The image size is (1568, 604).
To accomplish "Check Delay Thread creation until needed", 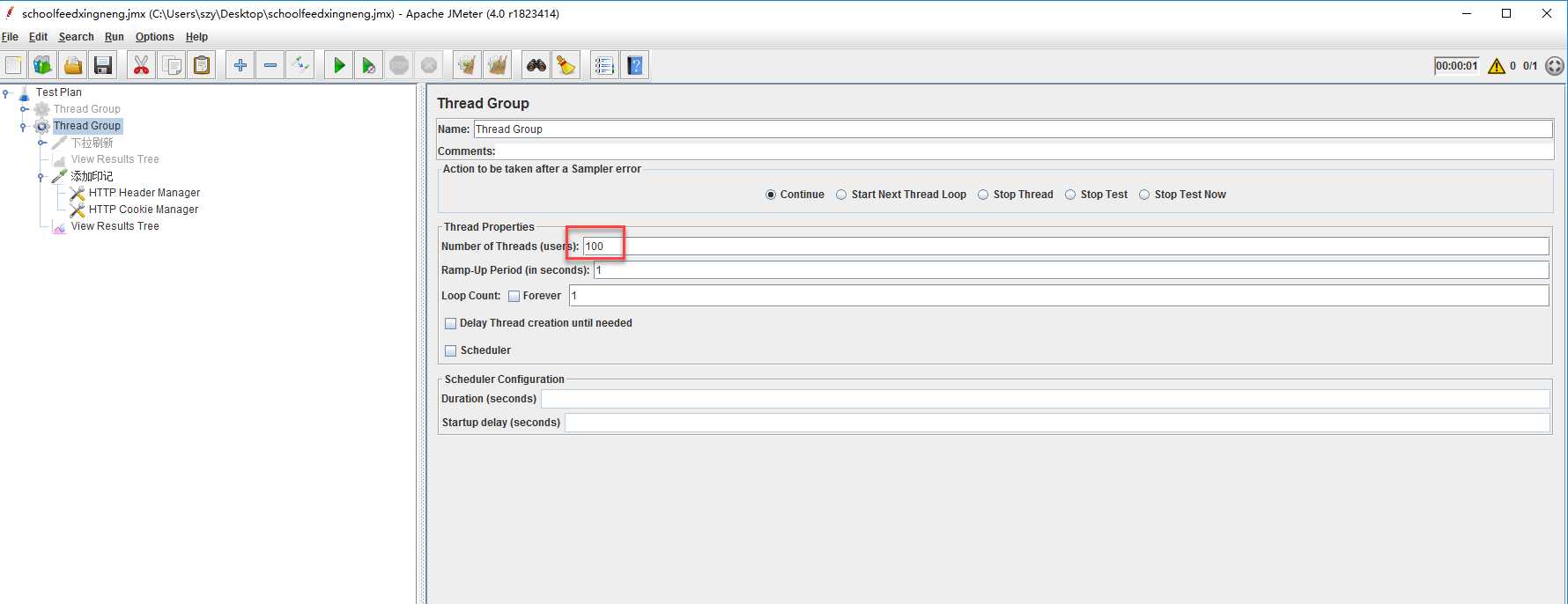I will (451, 324).
